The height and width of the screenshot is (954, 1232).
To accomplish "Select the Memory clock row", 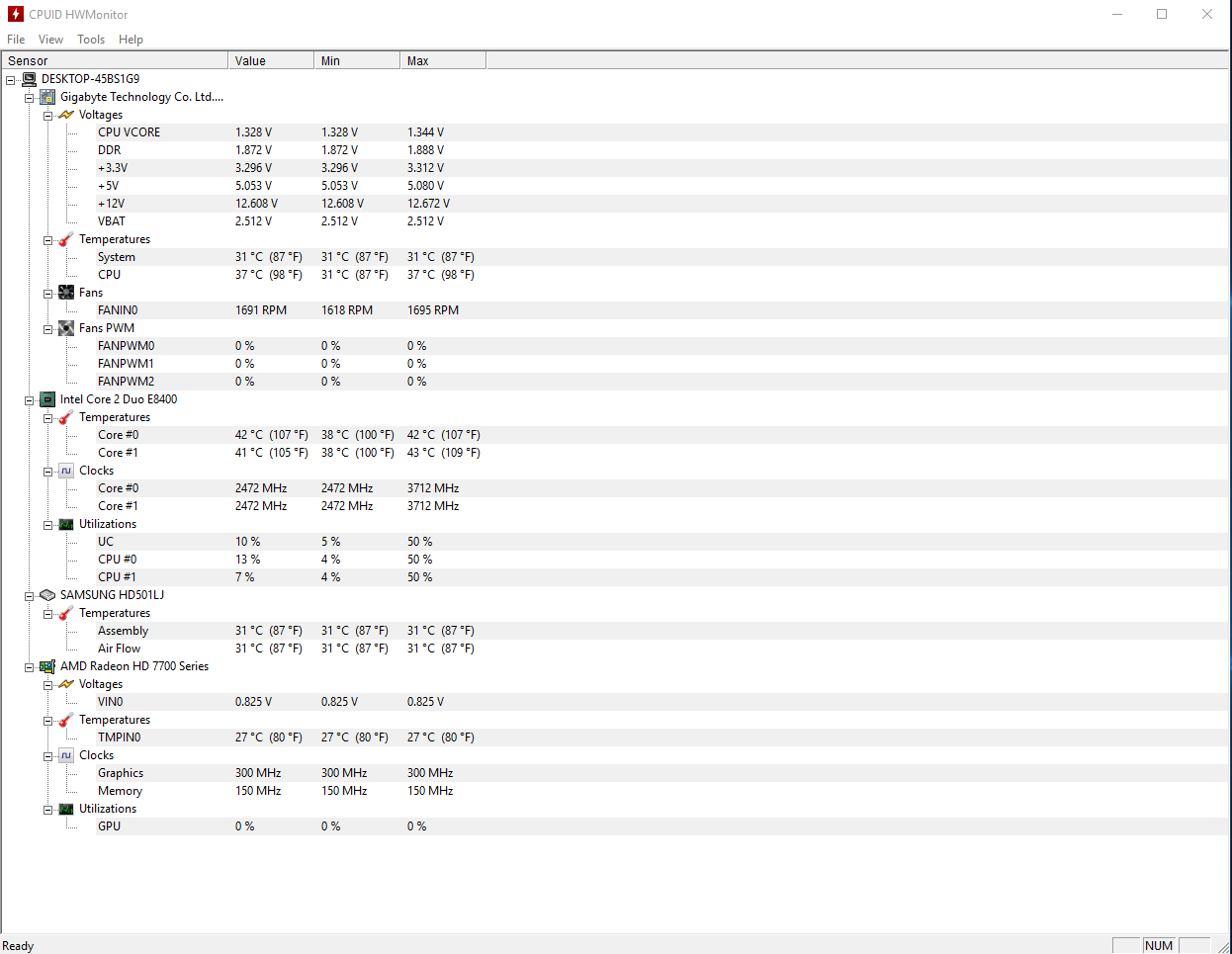I will pos(660,791).
